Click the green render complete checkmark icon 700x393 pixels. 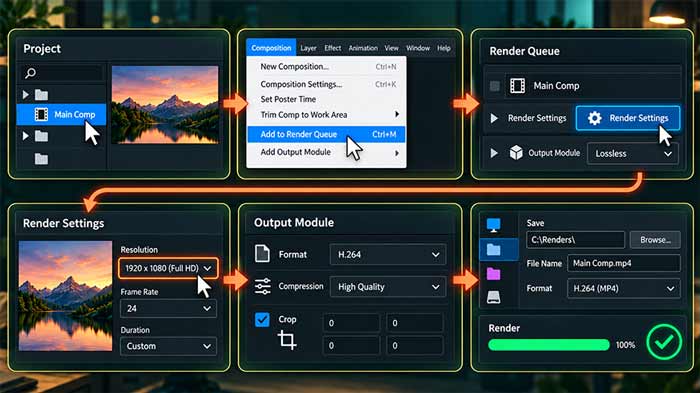[664, 342]
